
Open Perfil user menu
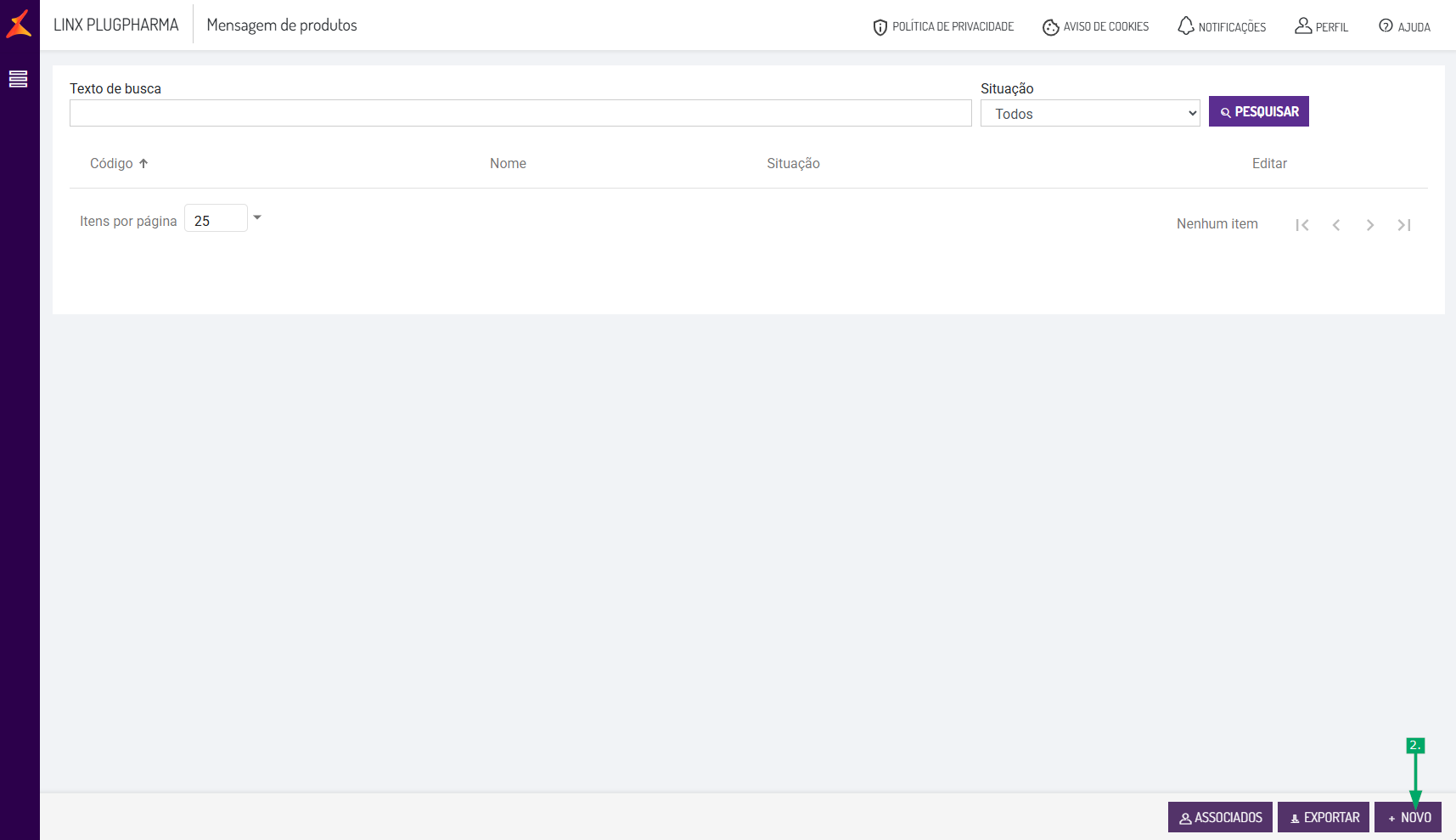pyautogui.click(x=1321, y=26)
